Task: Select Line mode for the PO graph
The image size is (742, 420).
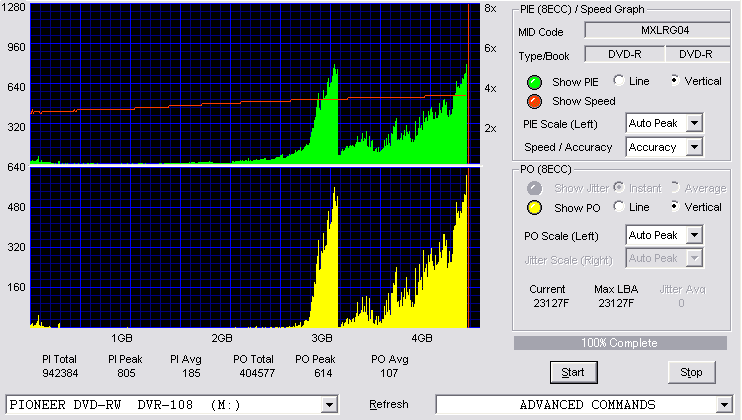Action: [619, 206]
